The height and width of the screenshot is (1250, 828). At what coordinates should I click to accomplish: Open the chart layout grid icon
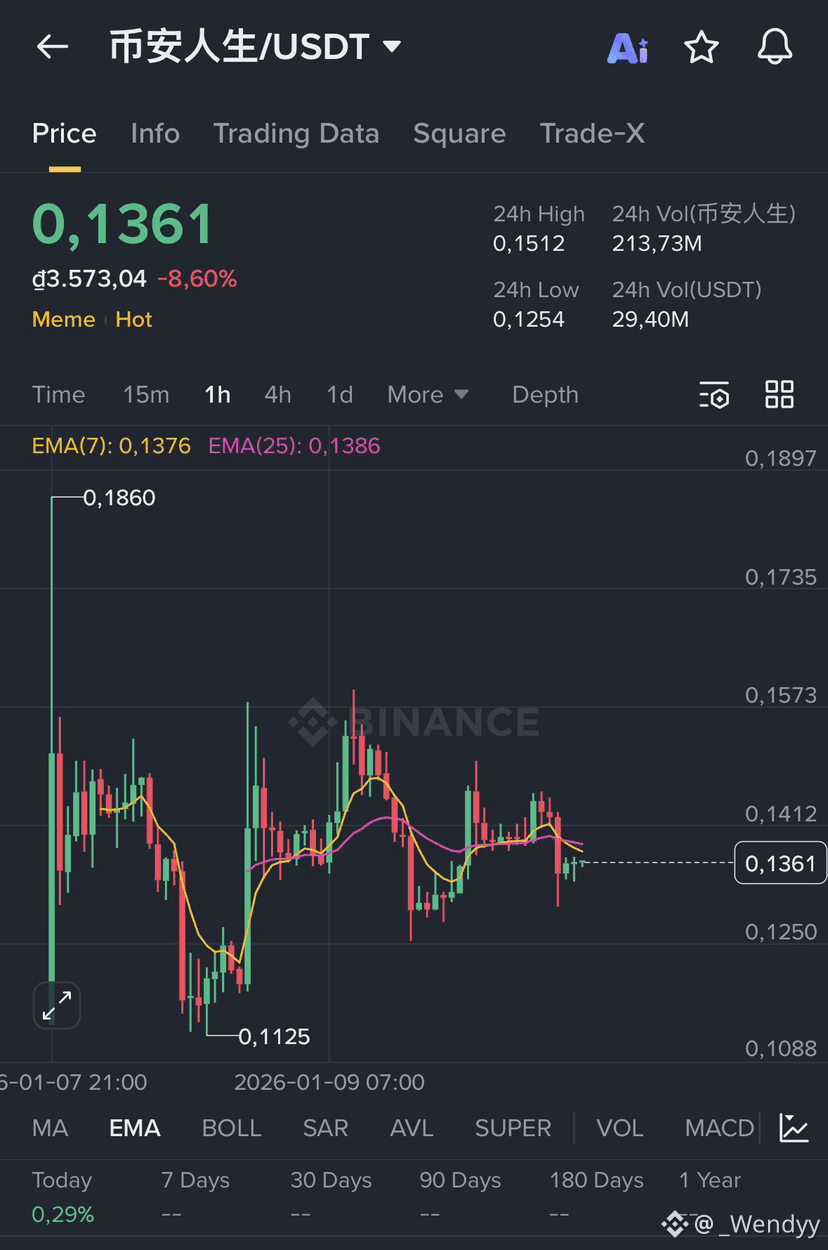(779, 395)
